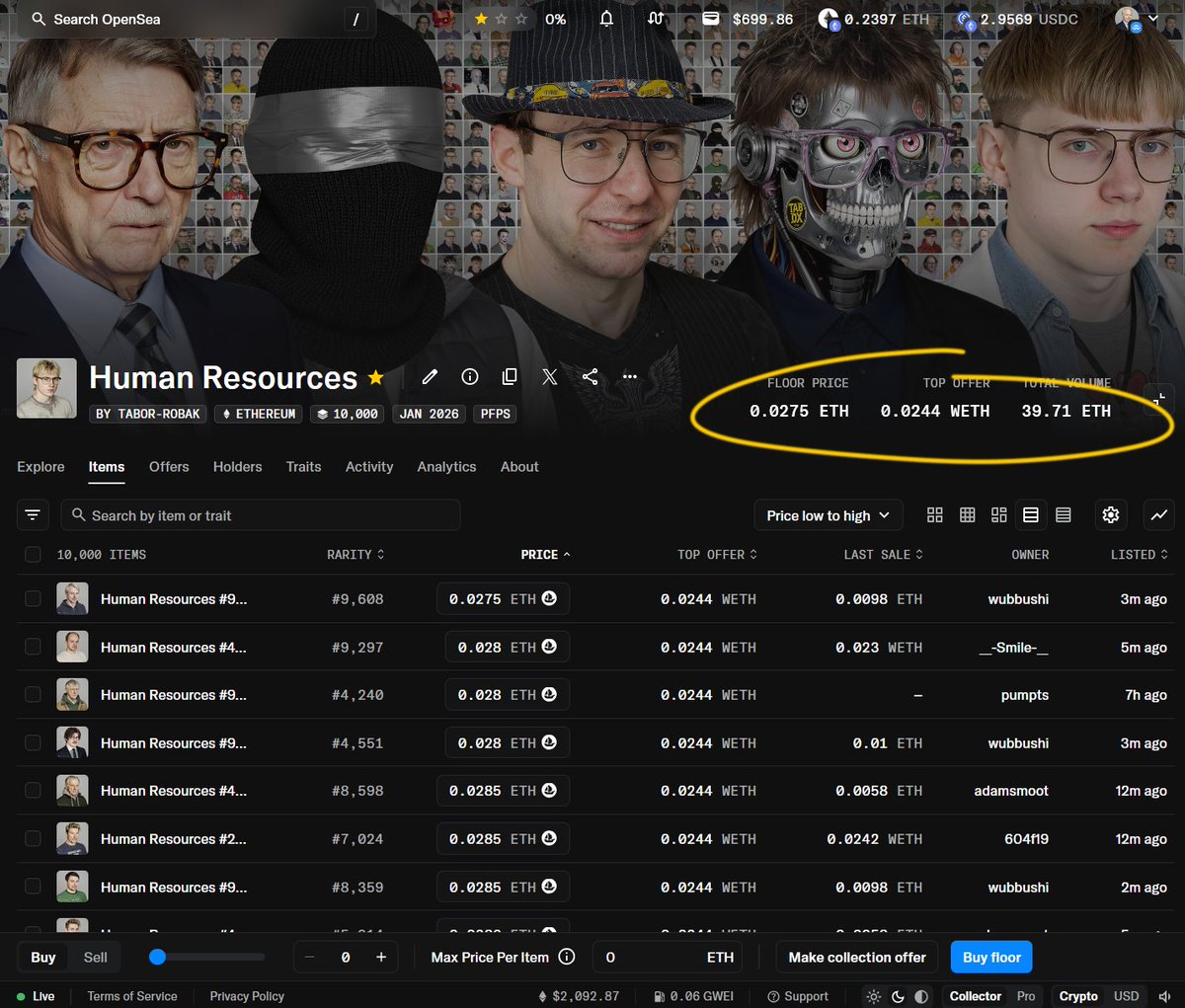Screen dimensions: 1185x1008
Task: Toggle the favorite star beside Human Resources
Action: 376,377
